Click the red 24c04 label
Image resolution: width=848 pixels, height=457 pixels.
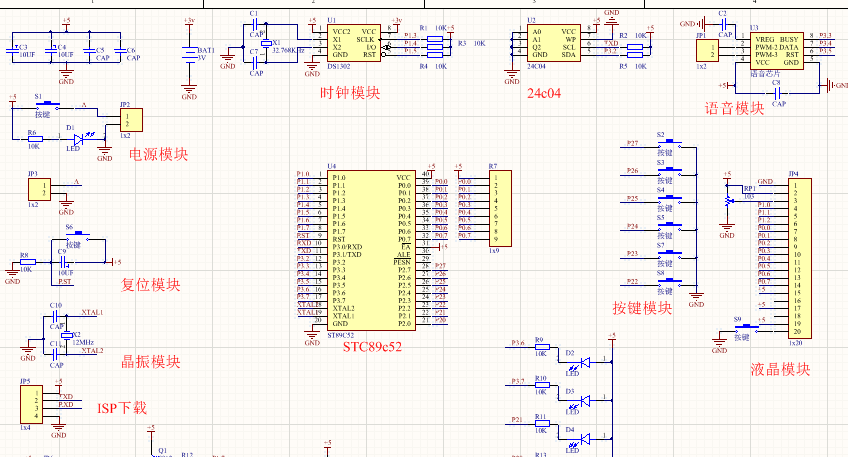544,94
